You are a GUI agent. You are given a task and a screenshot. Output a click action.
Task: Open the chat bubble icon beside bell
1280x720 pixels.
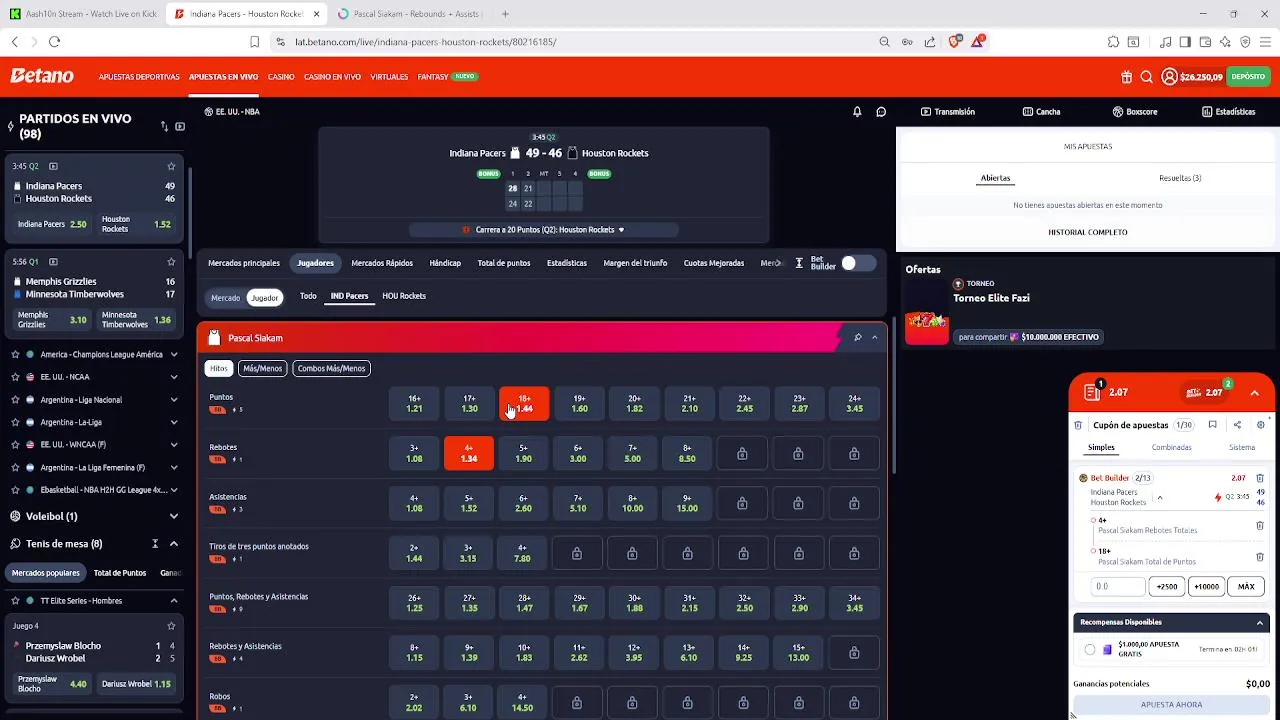pos(881,112)
